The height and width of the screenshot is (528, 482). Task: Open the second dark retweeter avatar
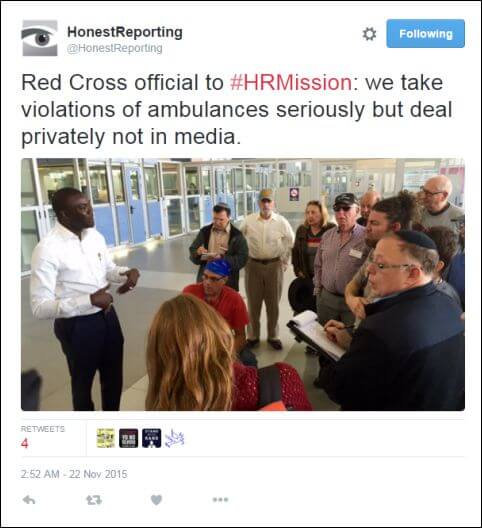[128, 438]
